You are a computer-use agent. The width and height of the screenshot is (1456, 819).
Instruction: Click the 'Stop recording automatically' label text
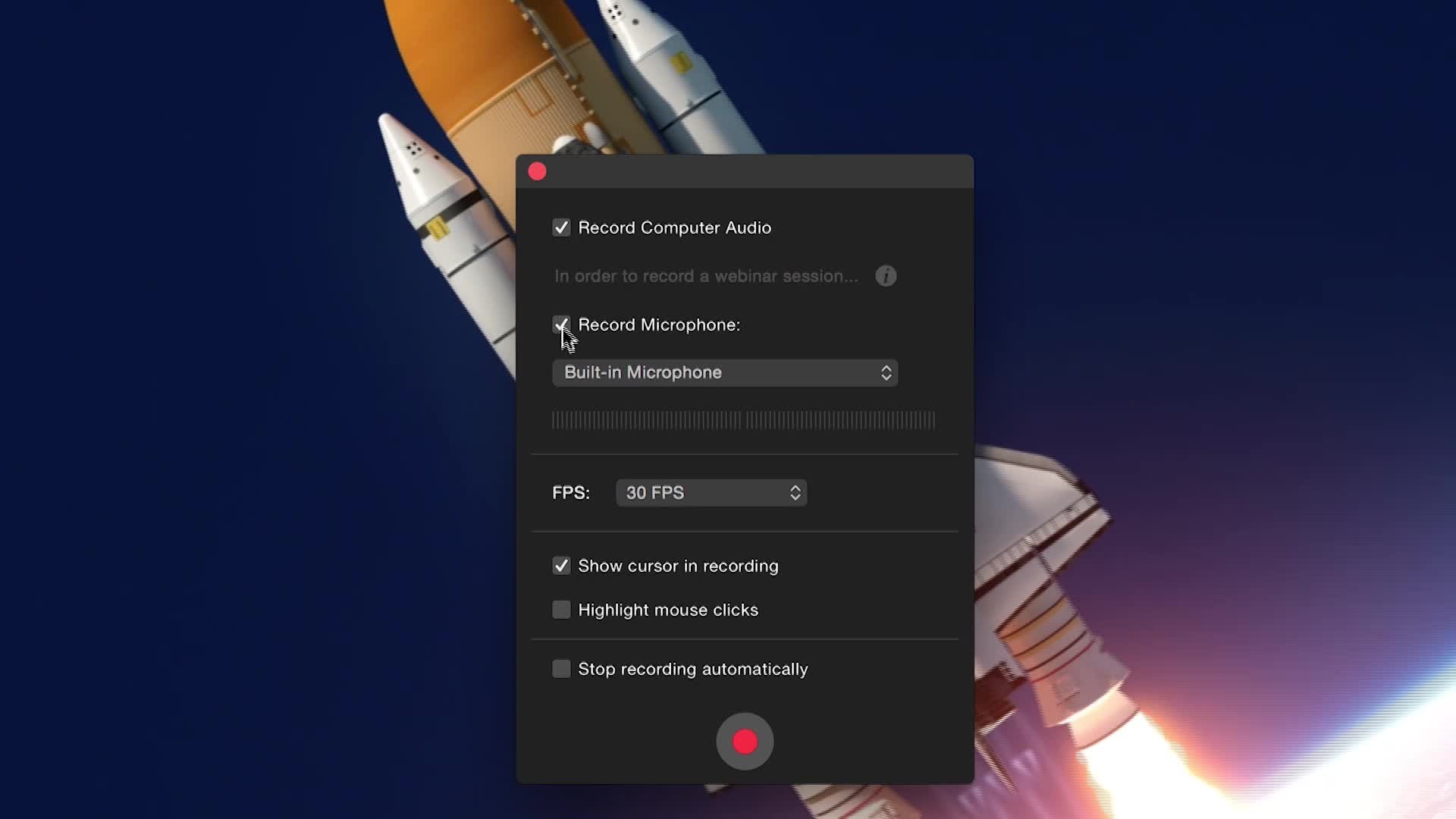(x=692, y=669)
